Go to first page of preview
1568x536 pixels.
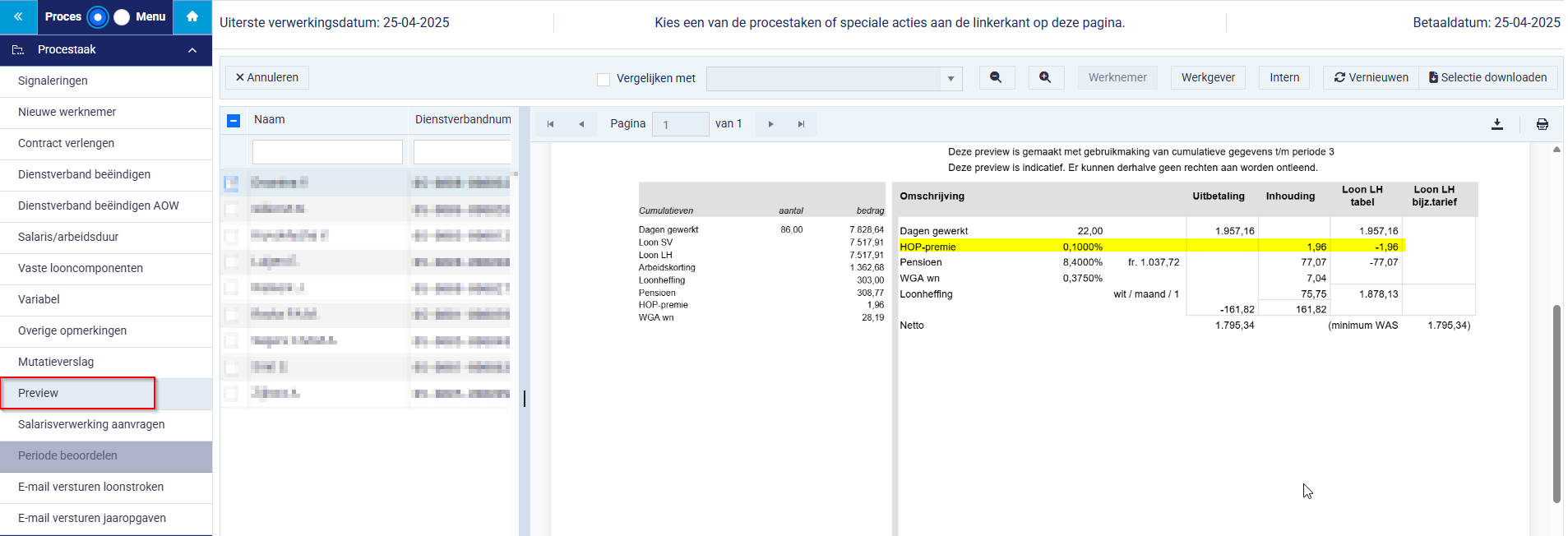coord(550,124)
